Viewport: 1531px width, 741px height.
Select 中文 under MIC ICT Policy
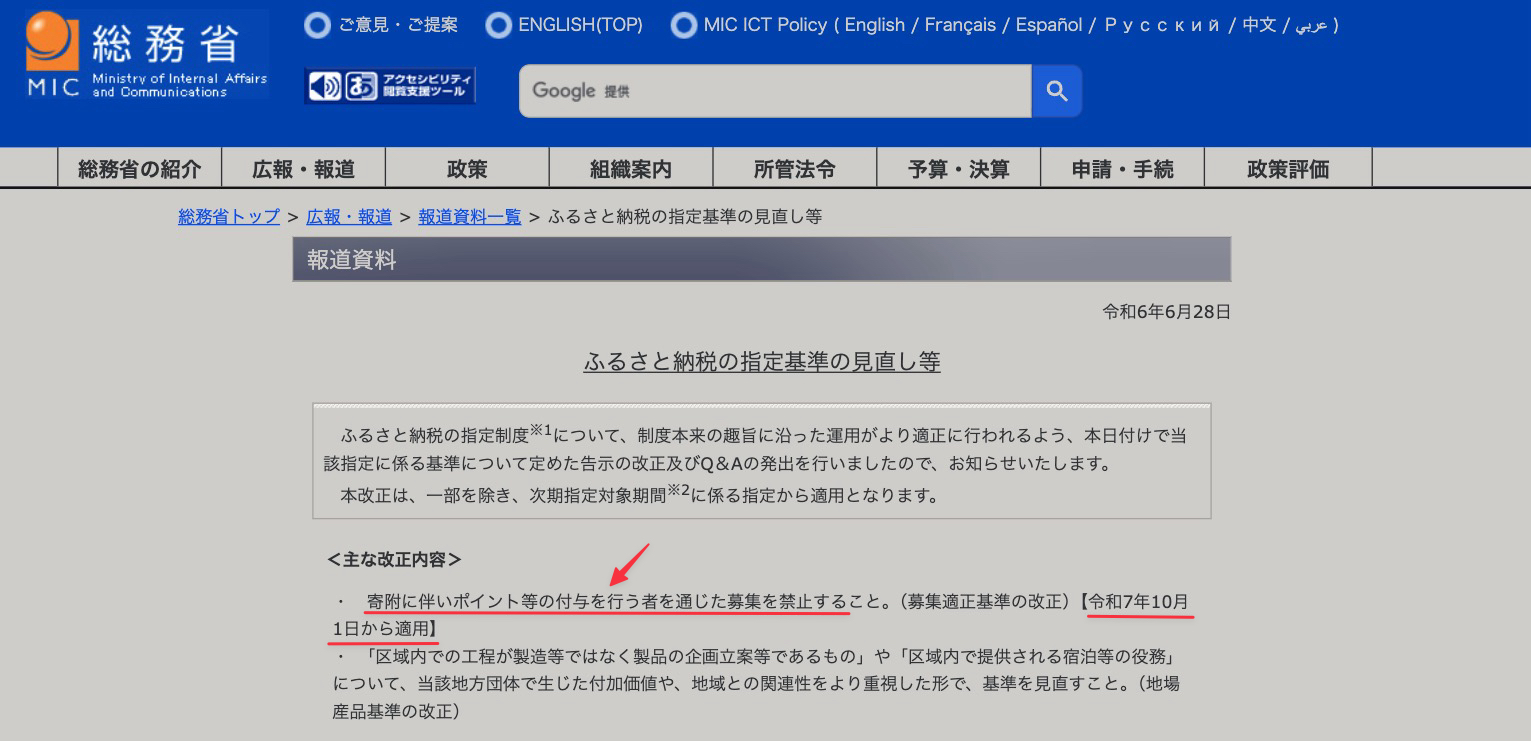coord(1259,25)
